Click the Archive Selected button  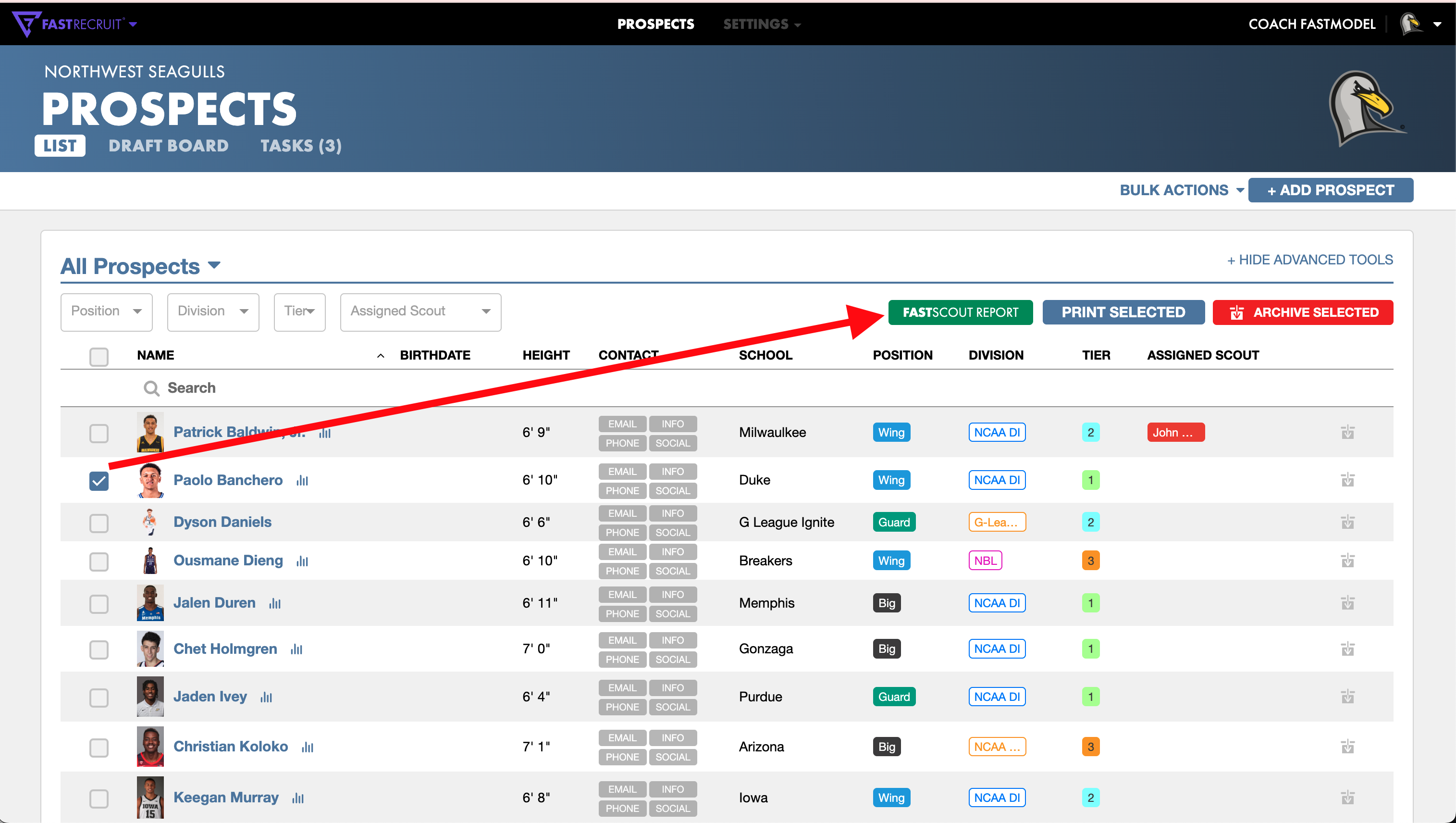pos(1303,312)
